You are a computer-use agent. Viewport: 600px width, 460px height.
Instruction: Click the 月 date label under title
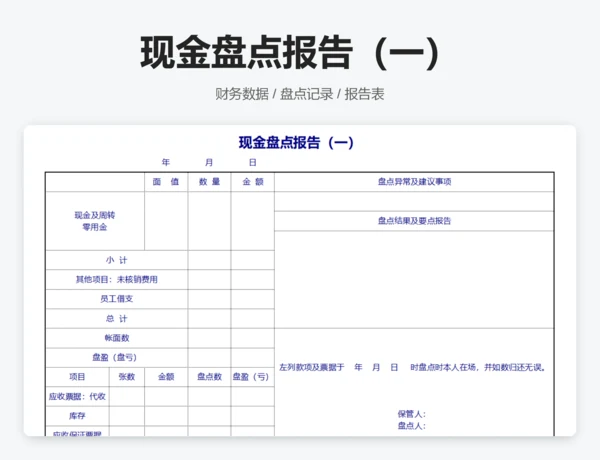pos(209,162)
